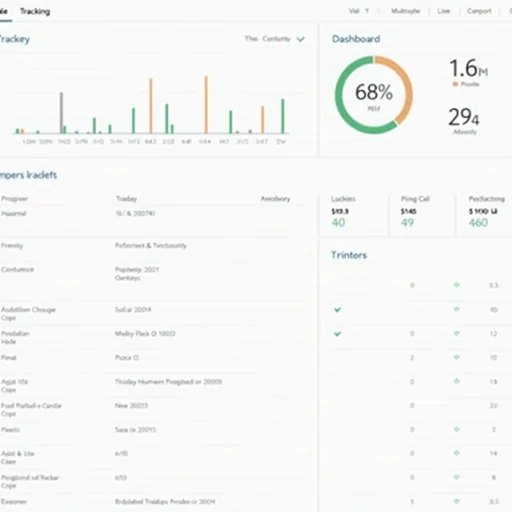512x512 pixels.
Task: Click green diamond icon in last Trintors row
Action: pyautogui.click(x=457, y=501)
